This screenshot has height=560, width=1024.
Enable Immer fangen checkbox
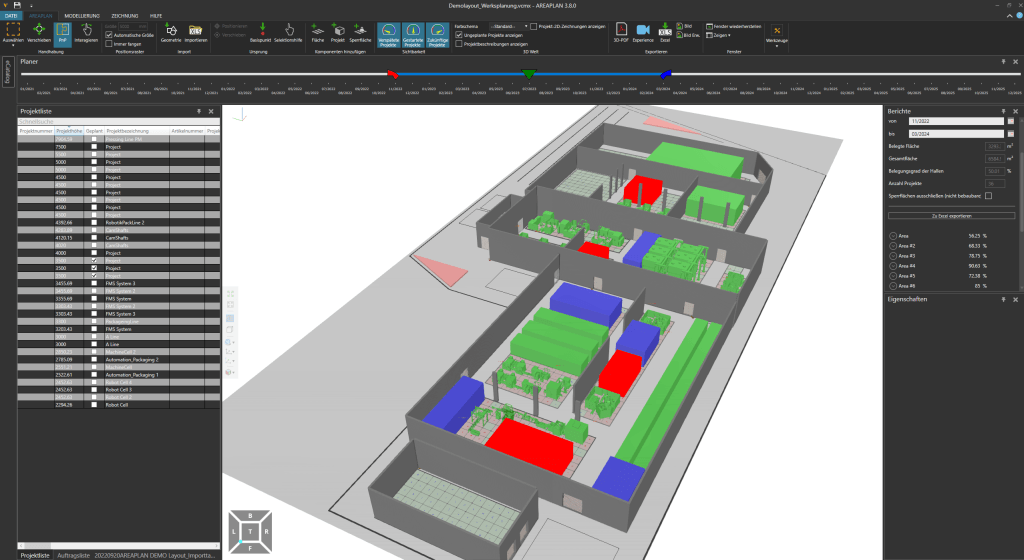[x=110, y=42]
